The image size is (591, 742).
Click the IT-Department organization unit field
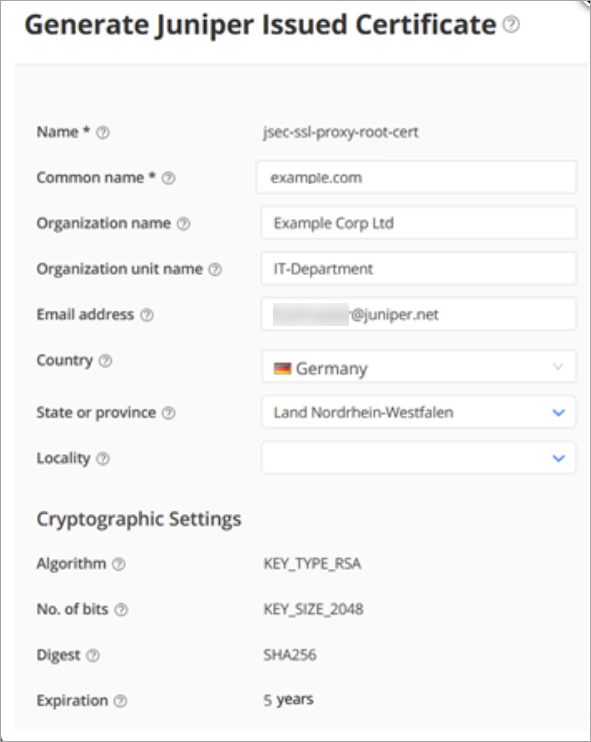pyautogui.click(x=419, y=268)
